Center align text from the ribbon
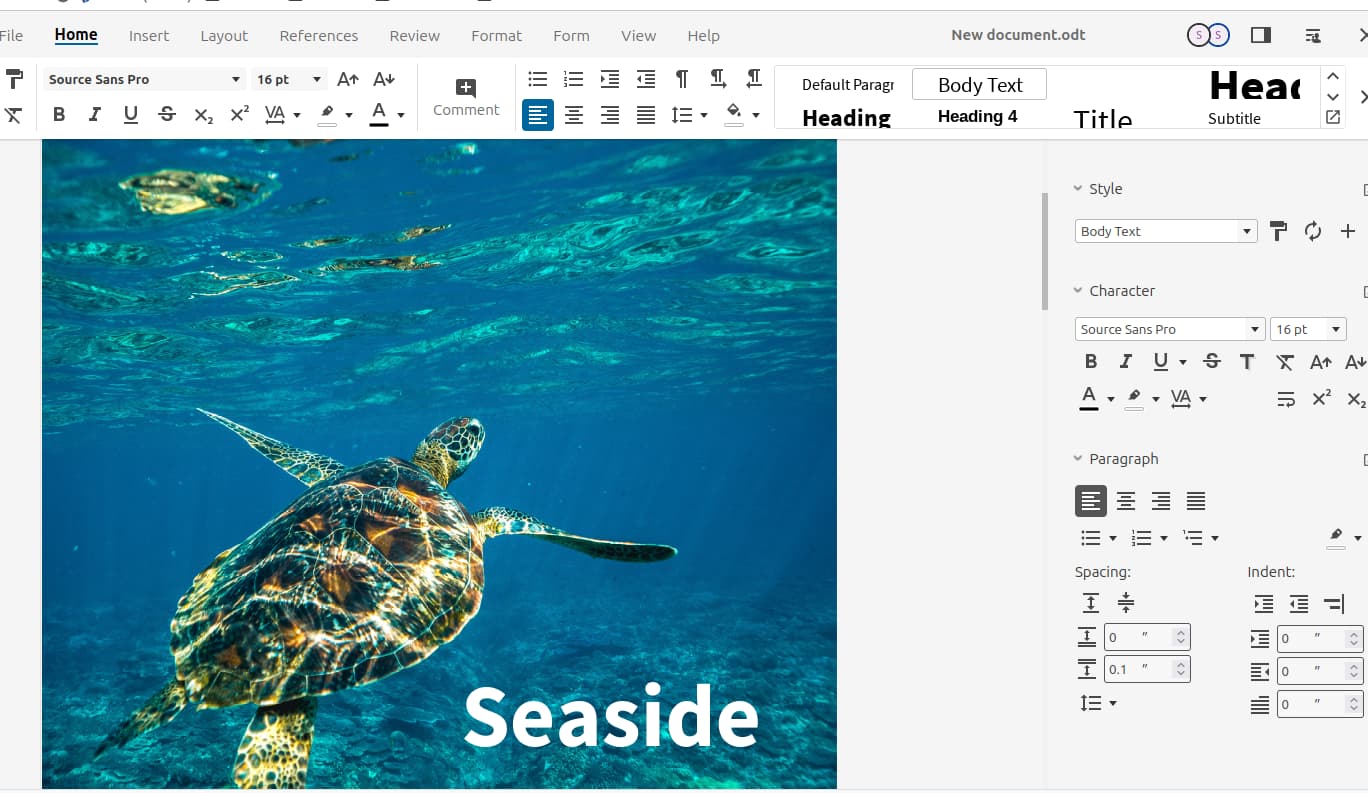1368x793 pixels. coord(574,115)
